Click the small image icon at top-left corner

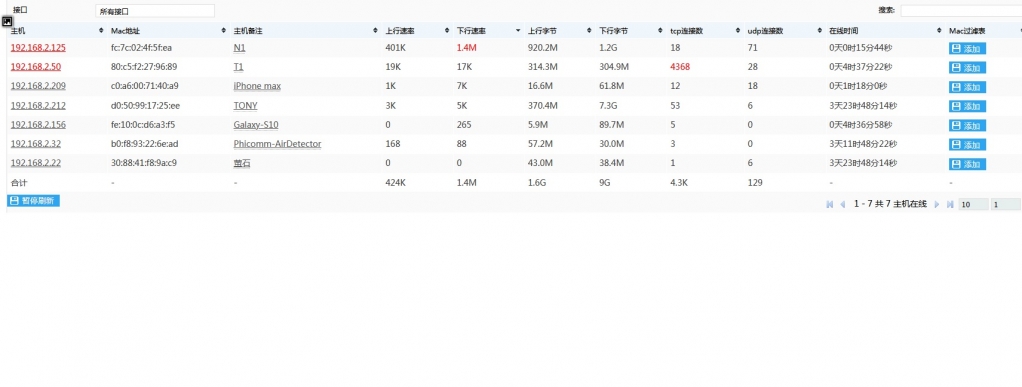coord(7,22)
